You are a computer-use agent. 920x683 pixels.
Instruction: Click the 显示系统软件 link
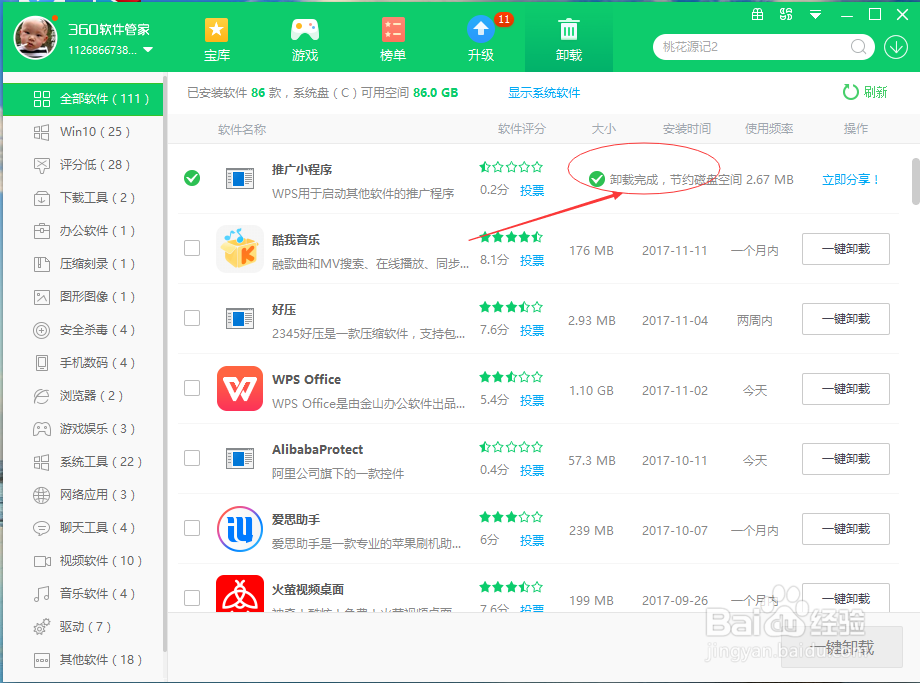(x=544, y=93)
